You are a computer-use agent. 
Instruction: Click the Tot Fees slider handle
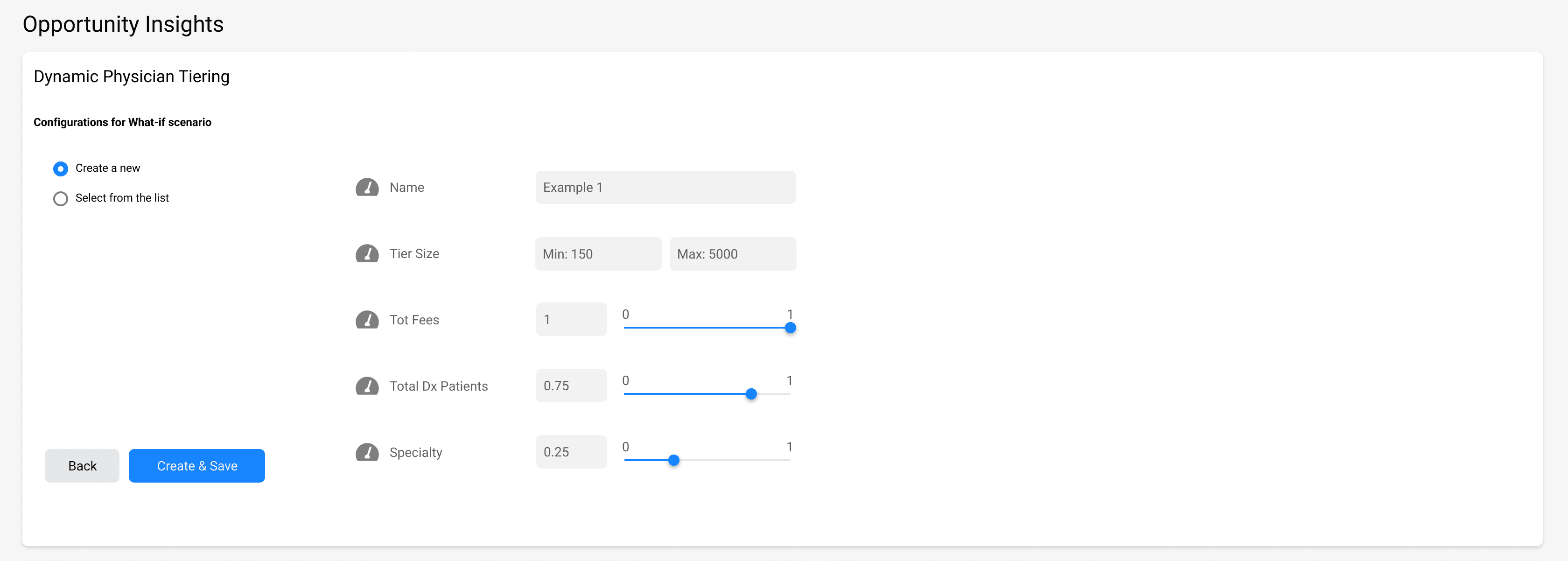pyautogui.click(x=790, y=328)
